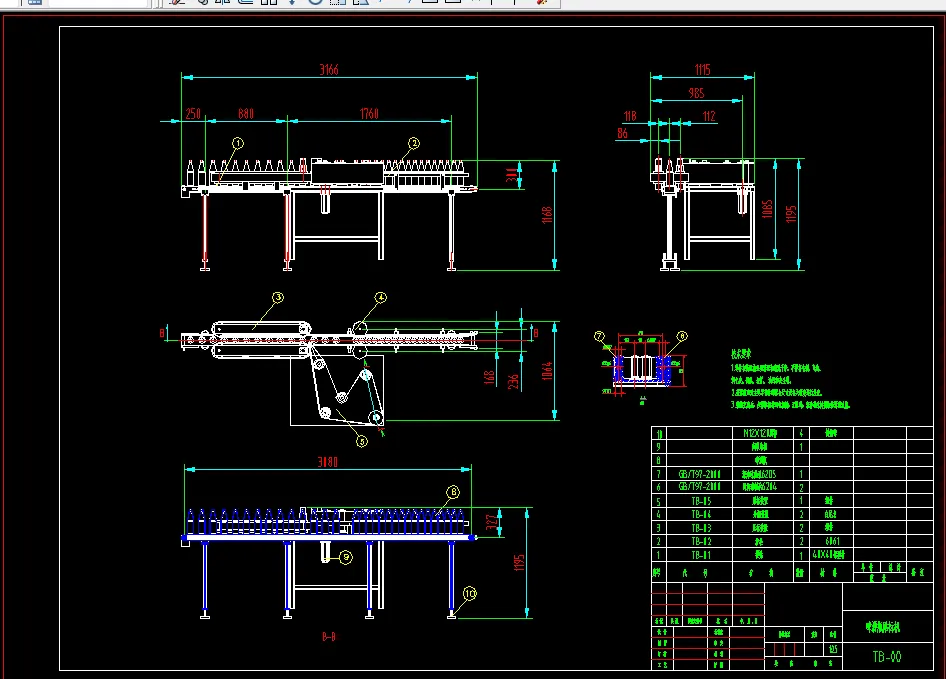Click the TB-14 cell in parts list
Screen dimensions: 946x679
701,514
